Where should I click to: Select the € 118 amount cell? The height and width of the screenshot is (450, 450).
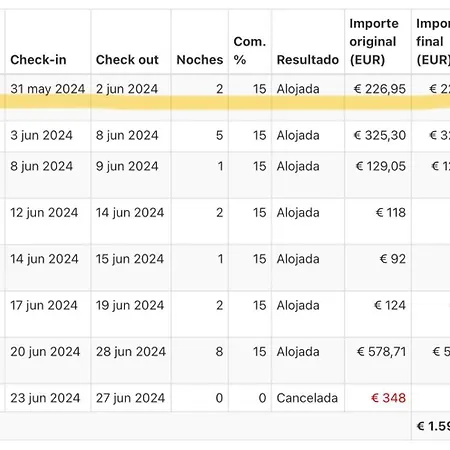(x=391, y=213)
